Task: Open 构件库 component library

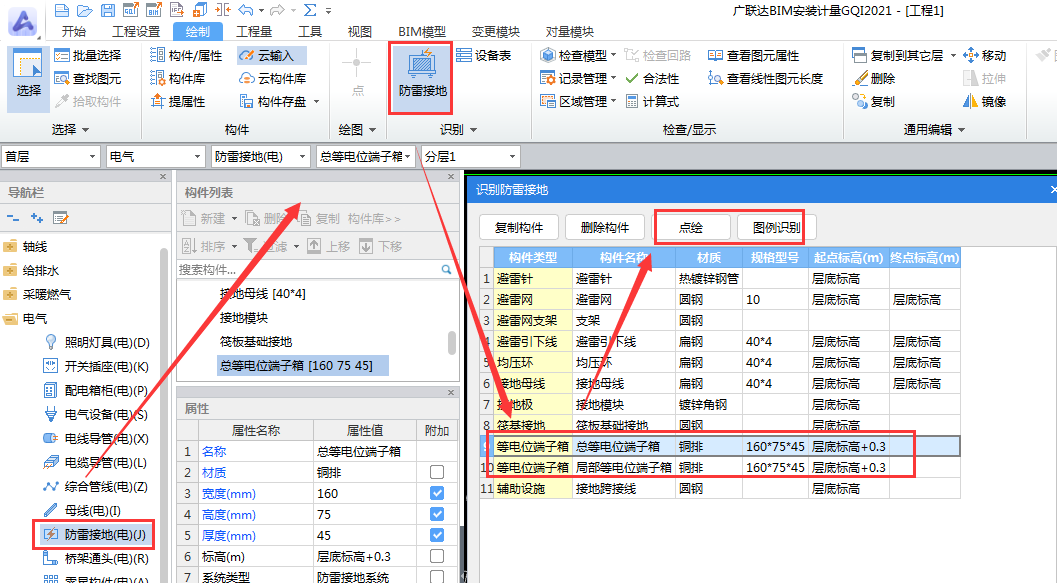Action: coord(178,78)
